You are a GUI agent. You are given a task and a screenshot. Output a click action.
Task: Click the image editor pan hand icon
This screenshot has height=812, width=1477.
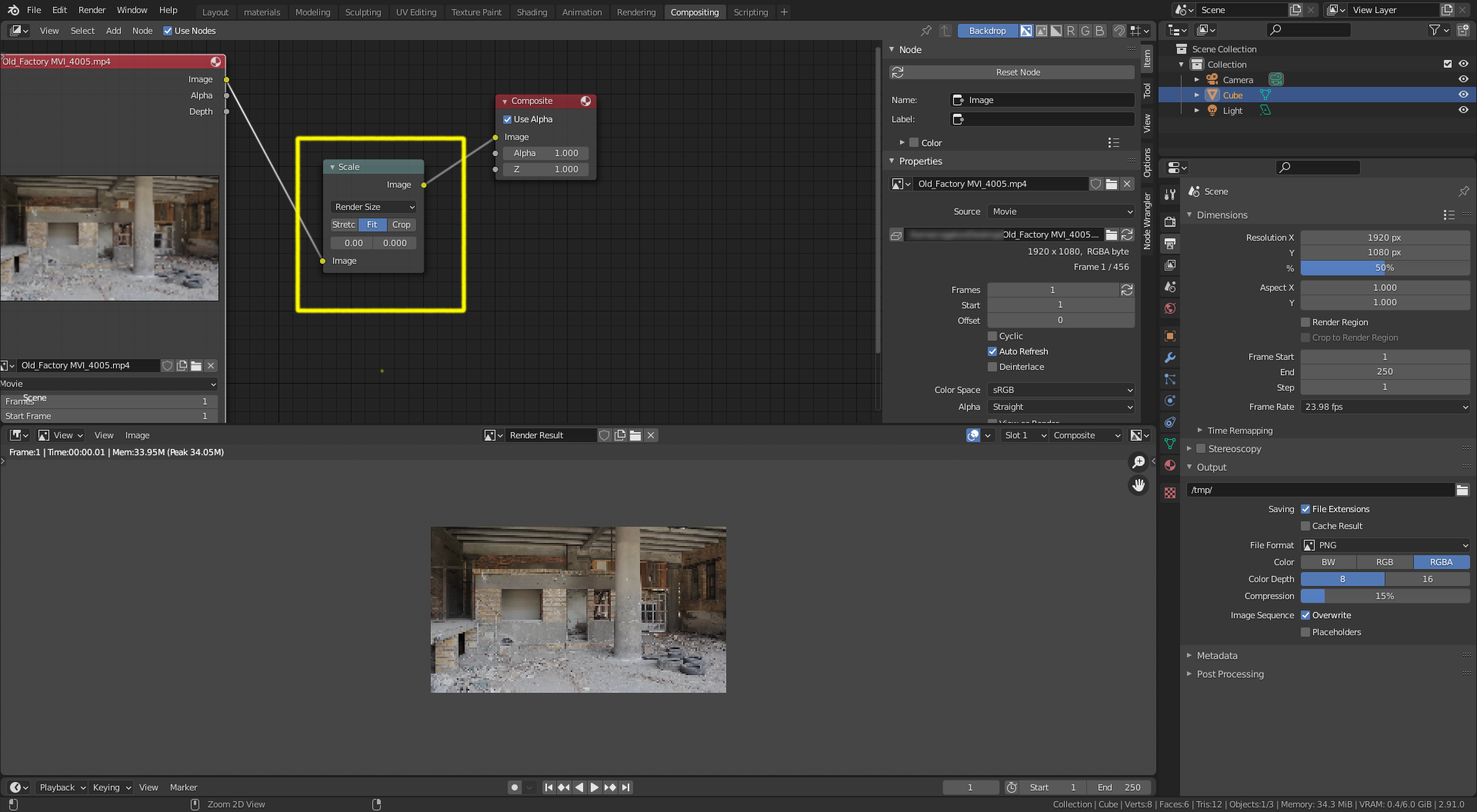(1139, 485)
